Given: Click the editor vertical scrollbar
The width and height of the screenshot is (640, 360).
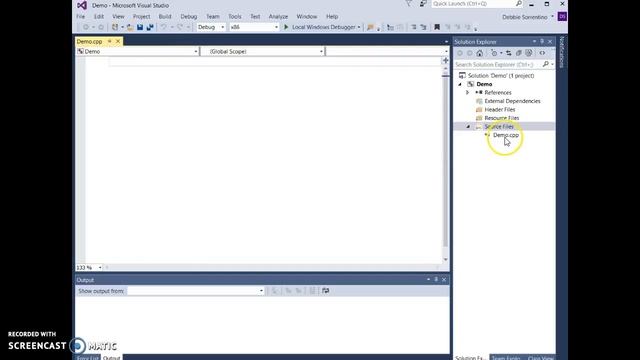Looking at the screenshot, I should tap(445, 163).
